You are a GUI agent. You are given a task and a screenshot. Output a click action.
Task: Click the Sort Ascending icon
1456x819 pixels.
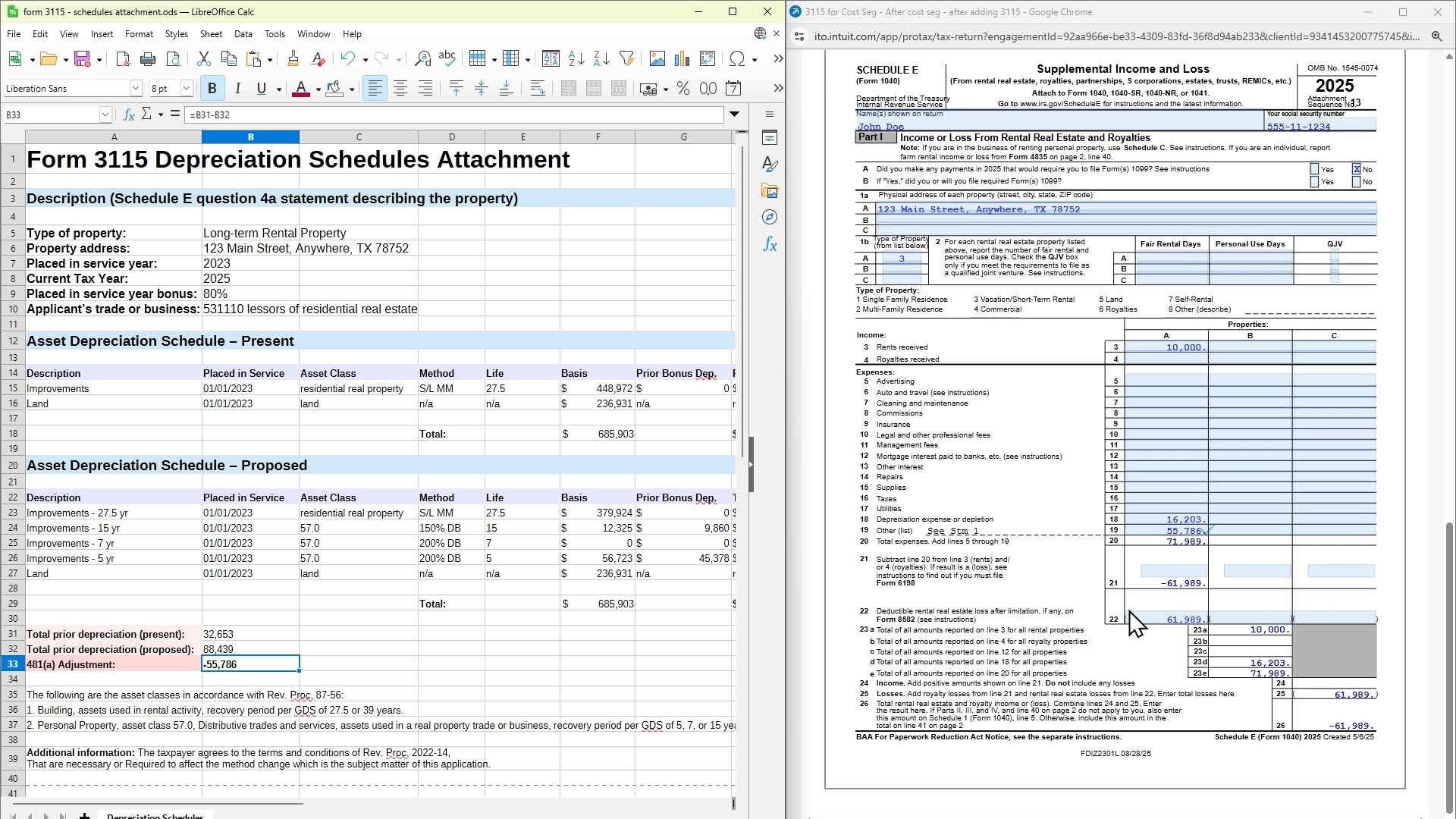pyautogui.click(x=576, y=59)
